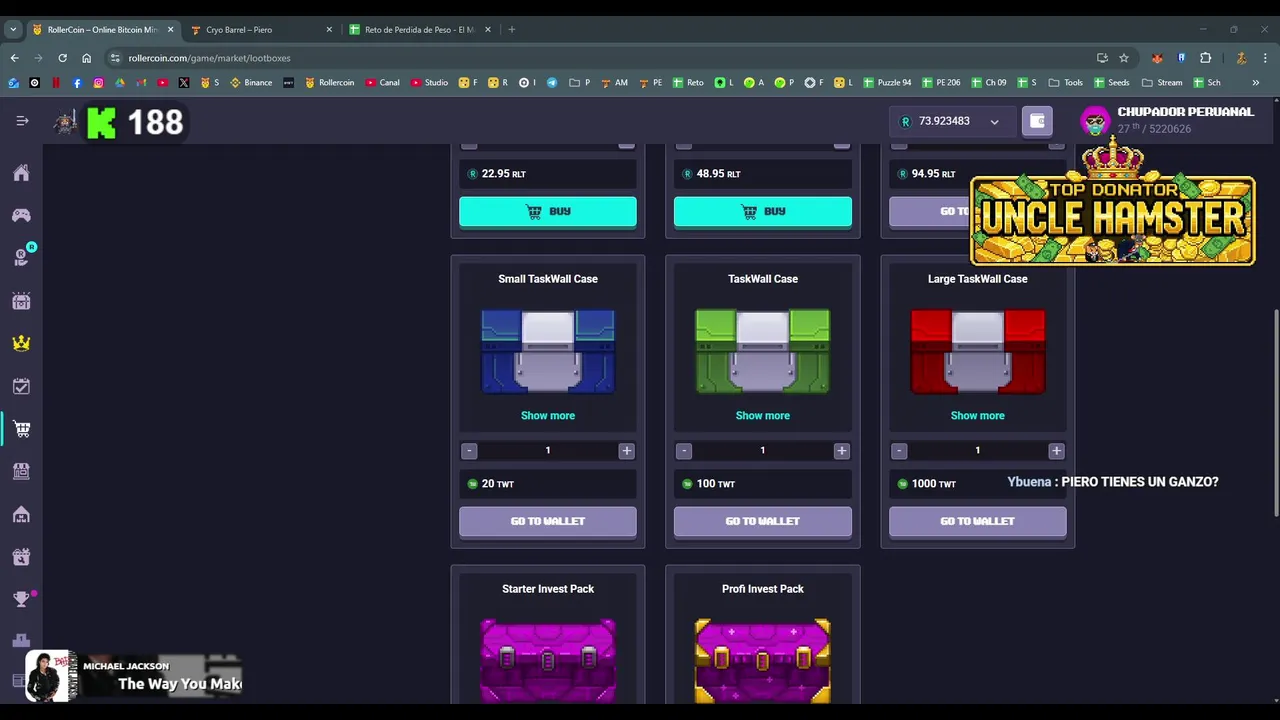Open a new browser tab
Screen dimensions: 1280x720
click(511, 30)
